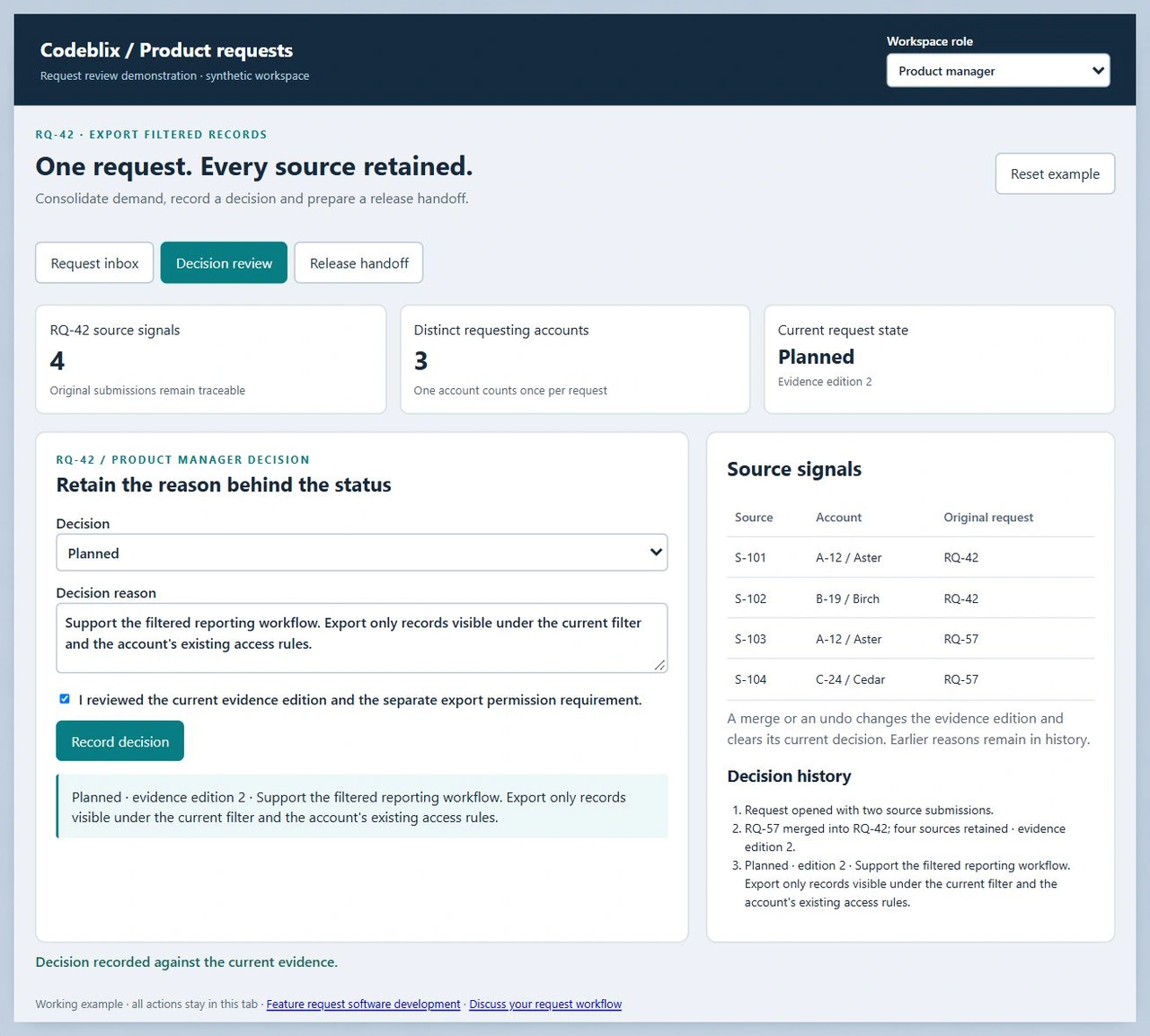The width and height of the screenshot is (1150, 1036).
Task: Click RQ-57 in the S-104 row
Action: point(960,679)
